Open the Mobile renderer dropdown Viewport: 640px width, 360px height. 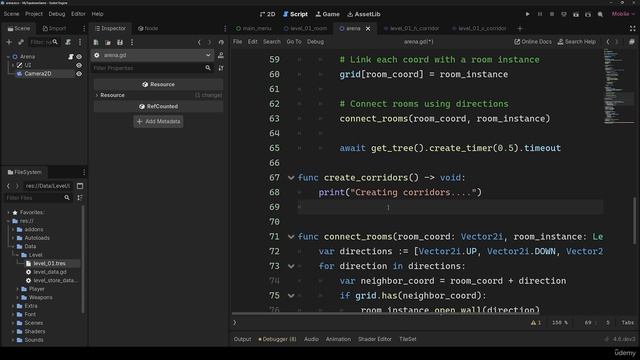[x=623, y=14]
